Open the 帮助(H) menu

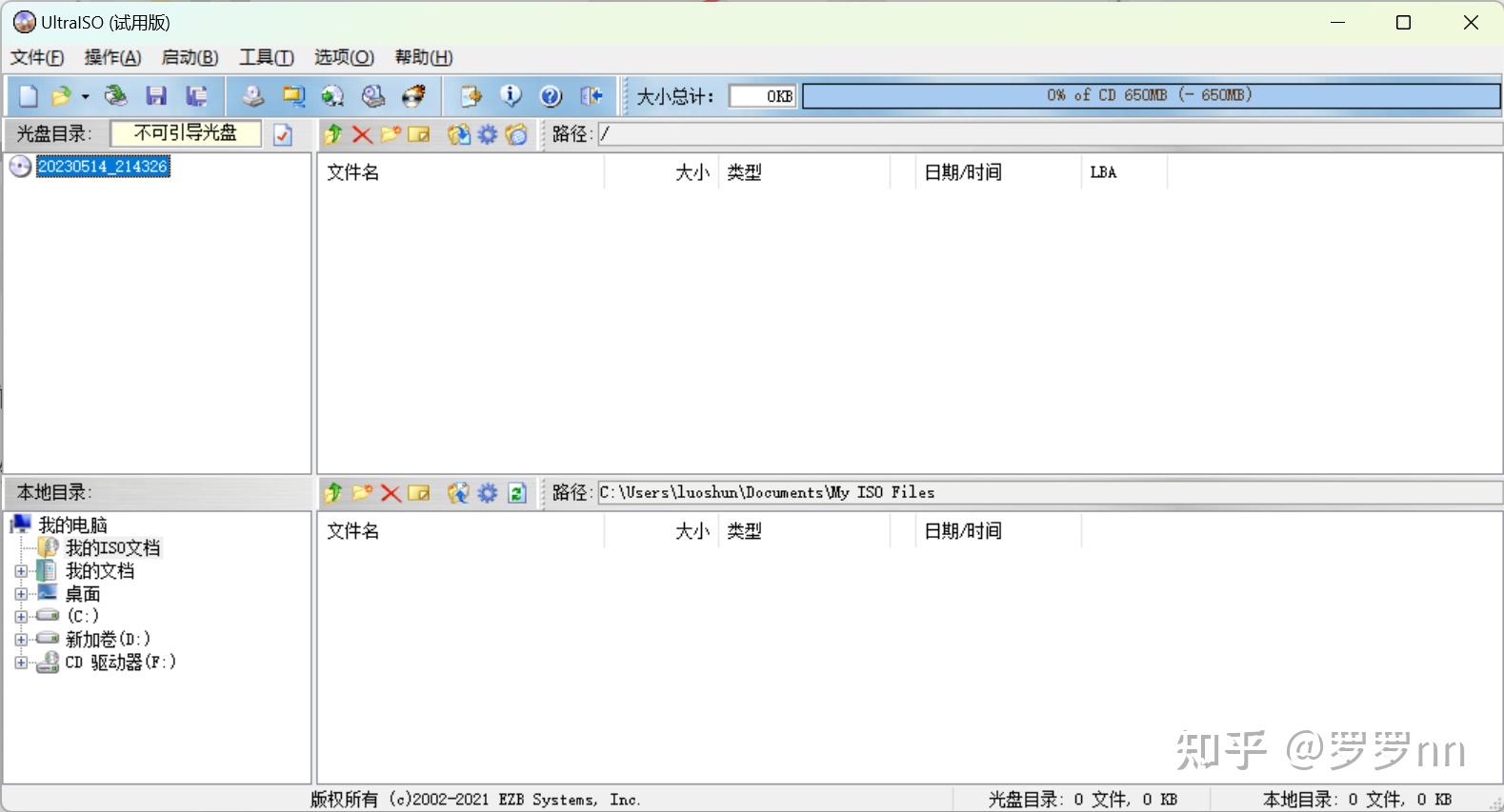pos(424,57)
